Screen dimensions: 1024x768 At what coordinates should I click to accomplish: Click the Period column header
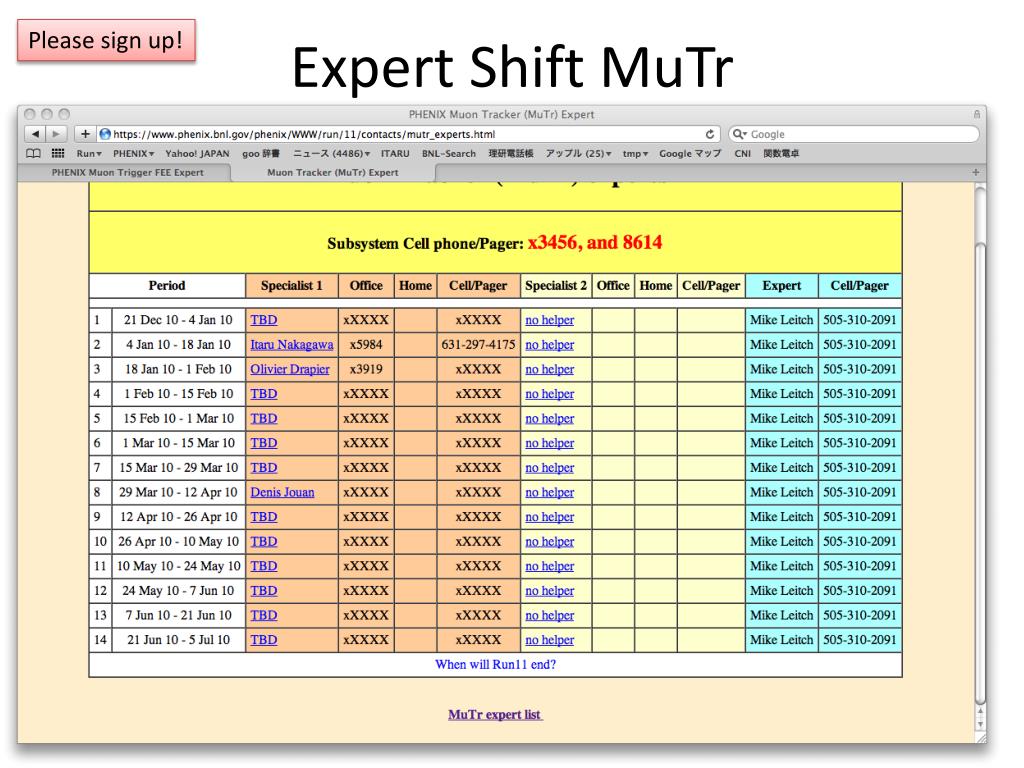click(x=167, y=286)
